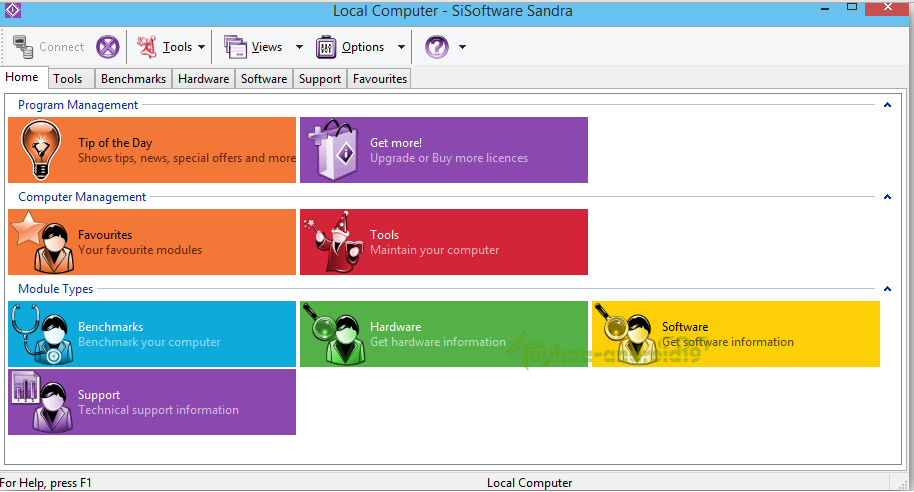This screenshot has width=914, height=492.
Task: Click the Options sliders toolbar icon
Action: pos(326,47)
